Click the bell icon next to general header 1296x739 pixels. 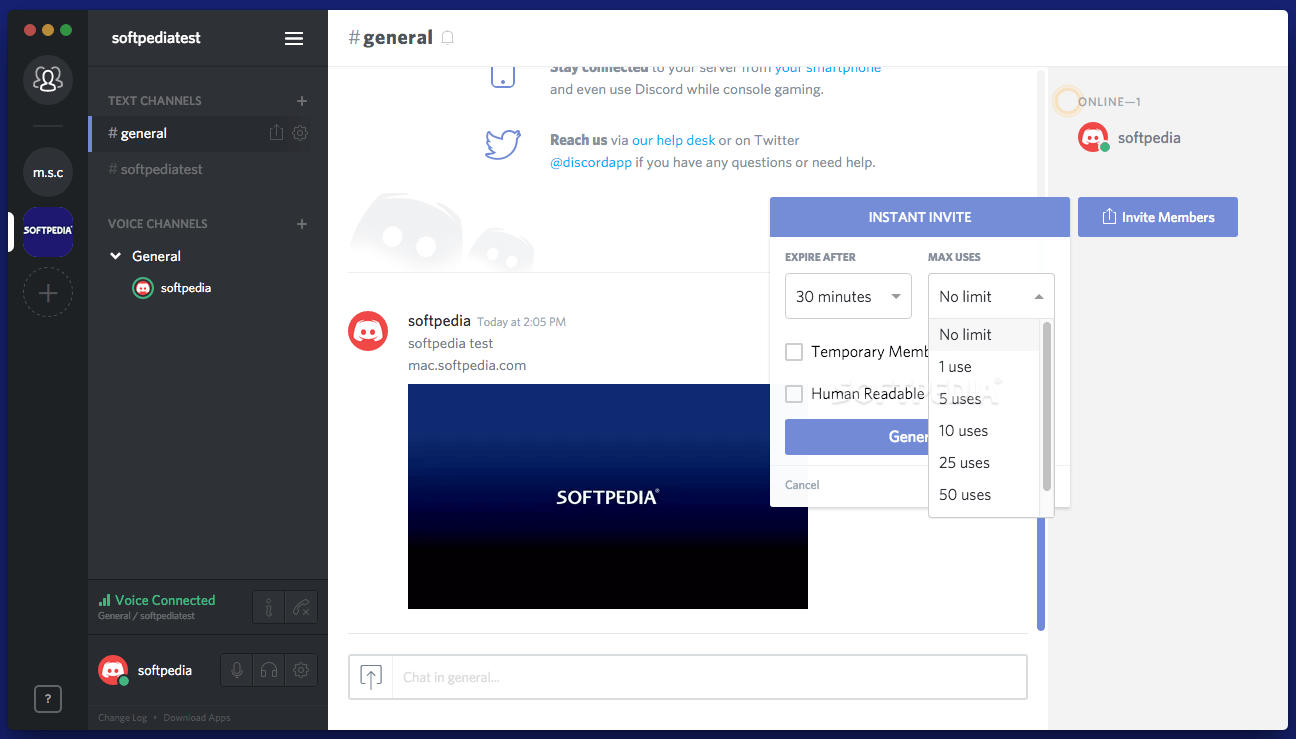tap(446, 37)
